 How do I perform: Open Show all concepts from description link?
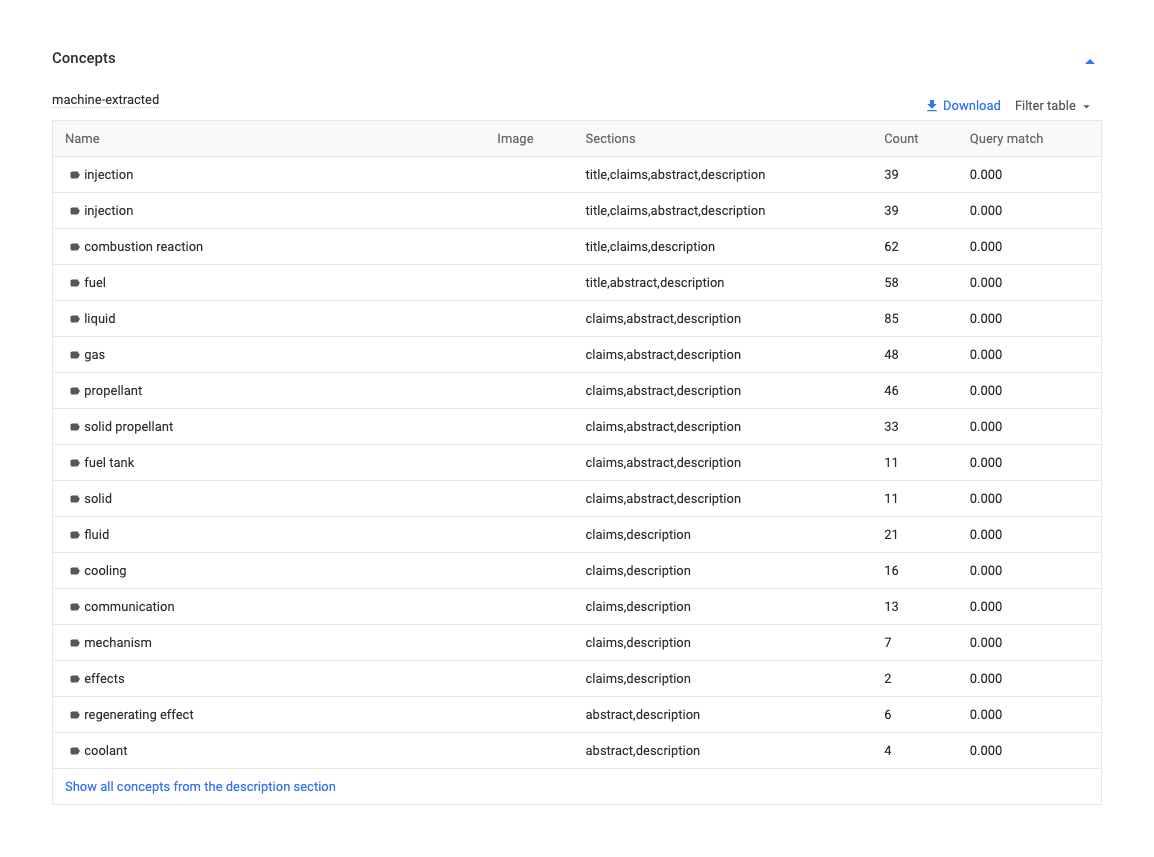[x=200, y=786]
